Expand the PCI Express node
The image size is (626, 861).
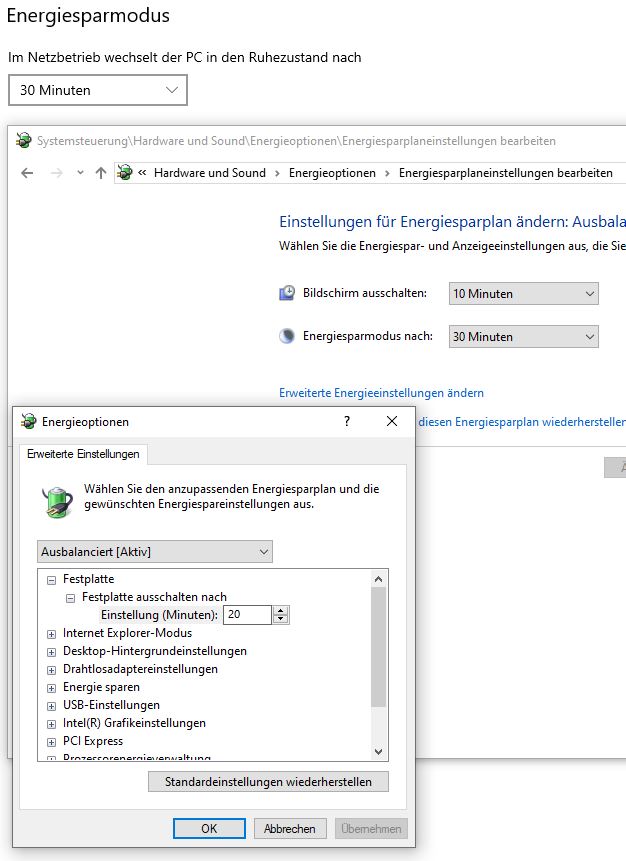pos(51,741)
